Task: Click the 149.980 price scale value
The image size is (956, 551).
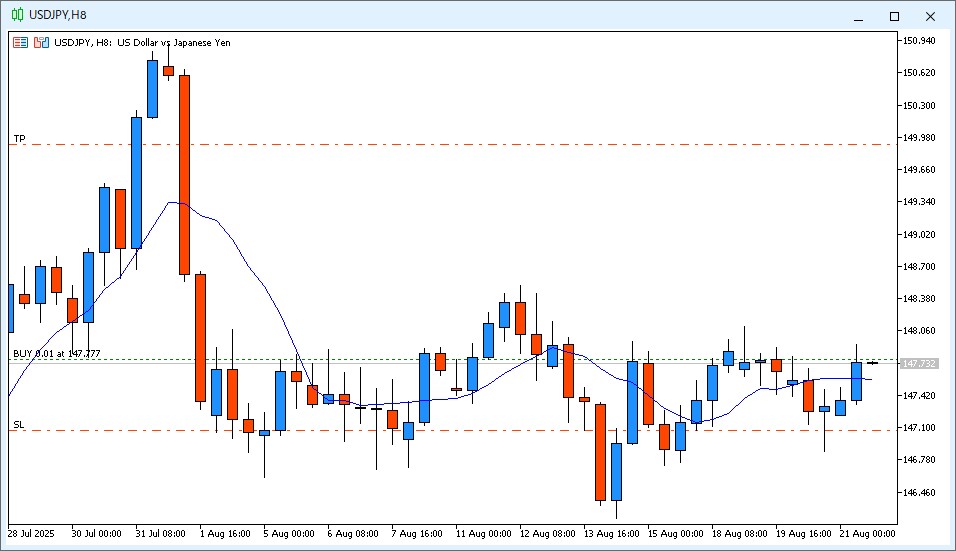Action: click(919, 138)
